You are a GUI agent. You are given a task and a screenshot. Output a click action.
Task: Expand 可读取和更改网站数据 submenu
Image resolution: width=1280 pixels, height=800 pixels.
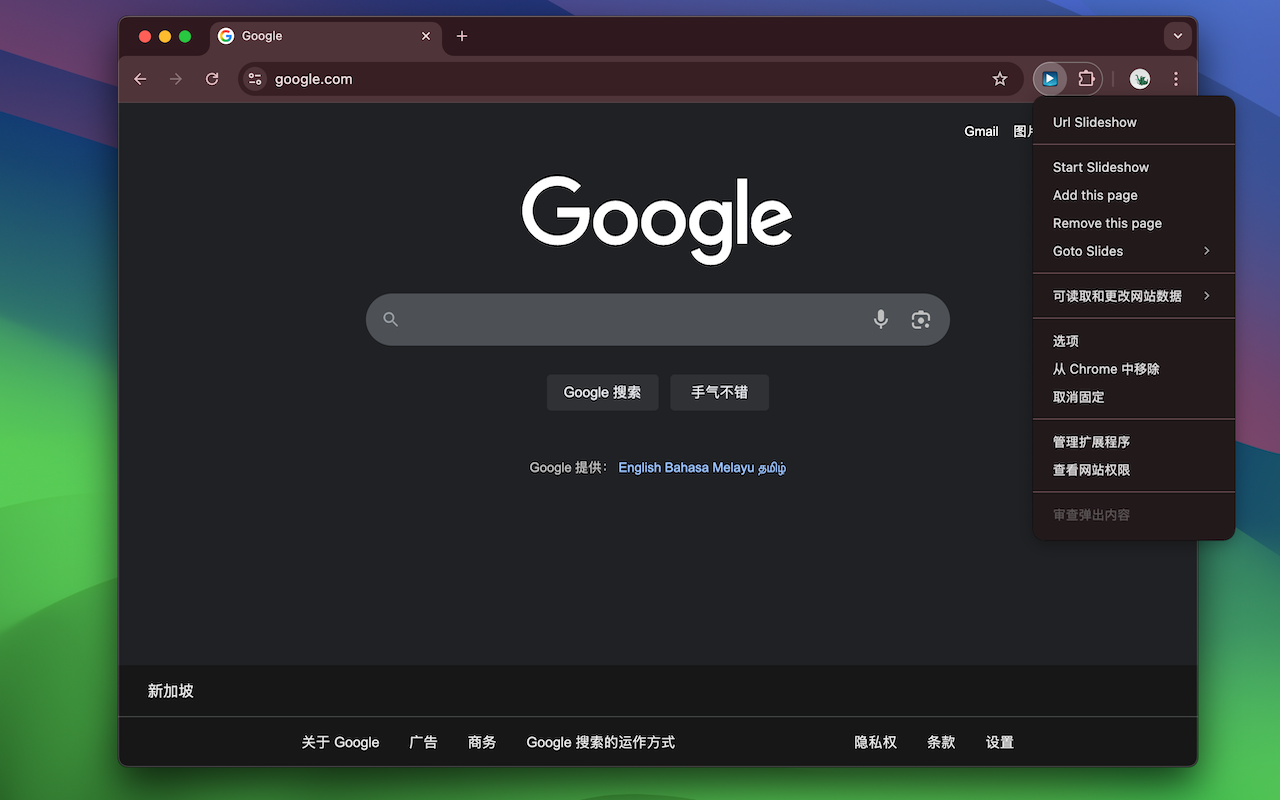pos(1134,296)
